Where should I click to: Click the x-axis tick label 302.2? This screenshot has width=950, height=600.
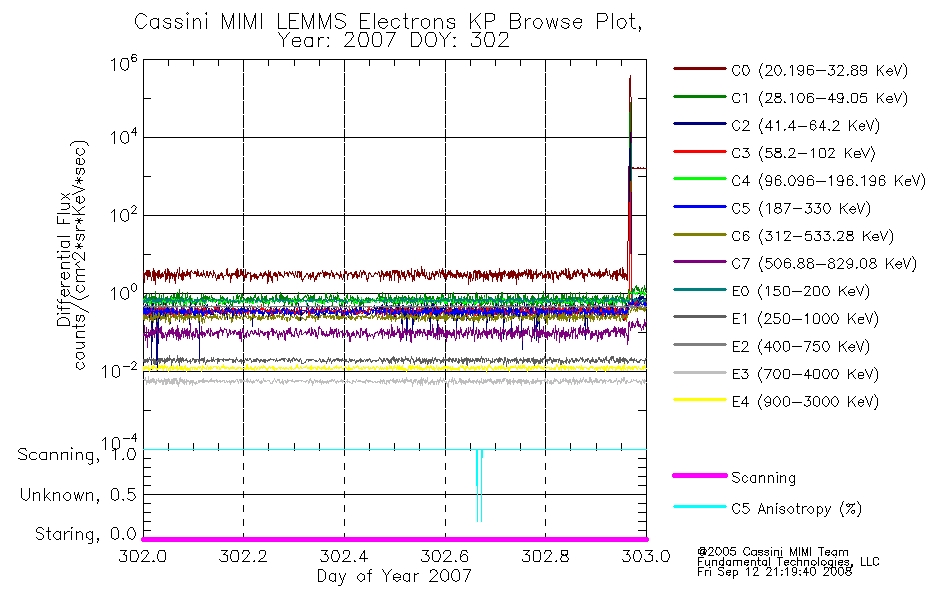point(243,556)
